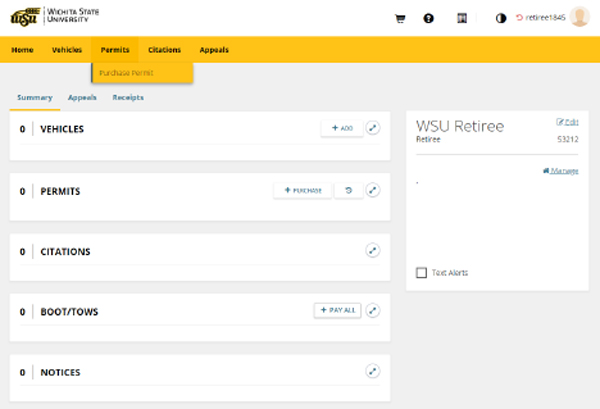The image size is (600, 409).
Task: Click the WSU Retiree name heading
Action: click(x=460, y=126)
